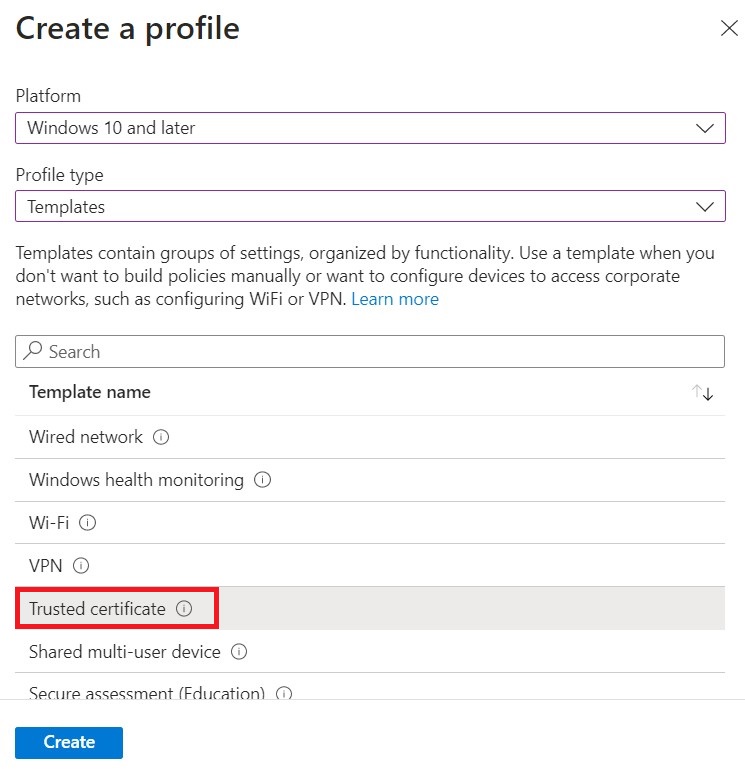Click the info icon beside Wired network
745x769 pixels.
(x=161, y=436)
